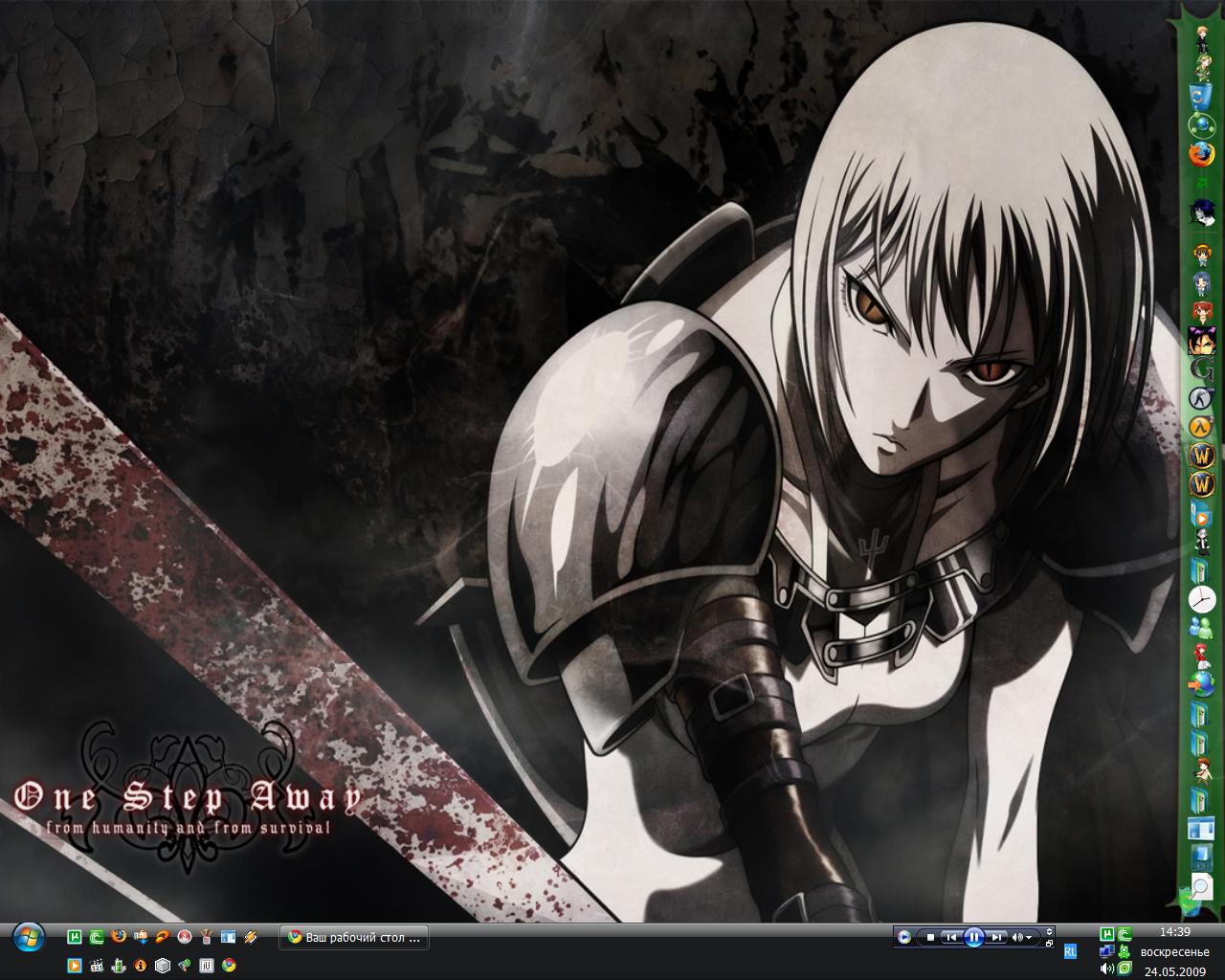Screen dimensions: 1225x980
Task: Launch the orange media player Quick Launch icon
Action: coord(74,966)
